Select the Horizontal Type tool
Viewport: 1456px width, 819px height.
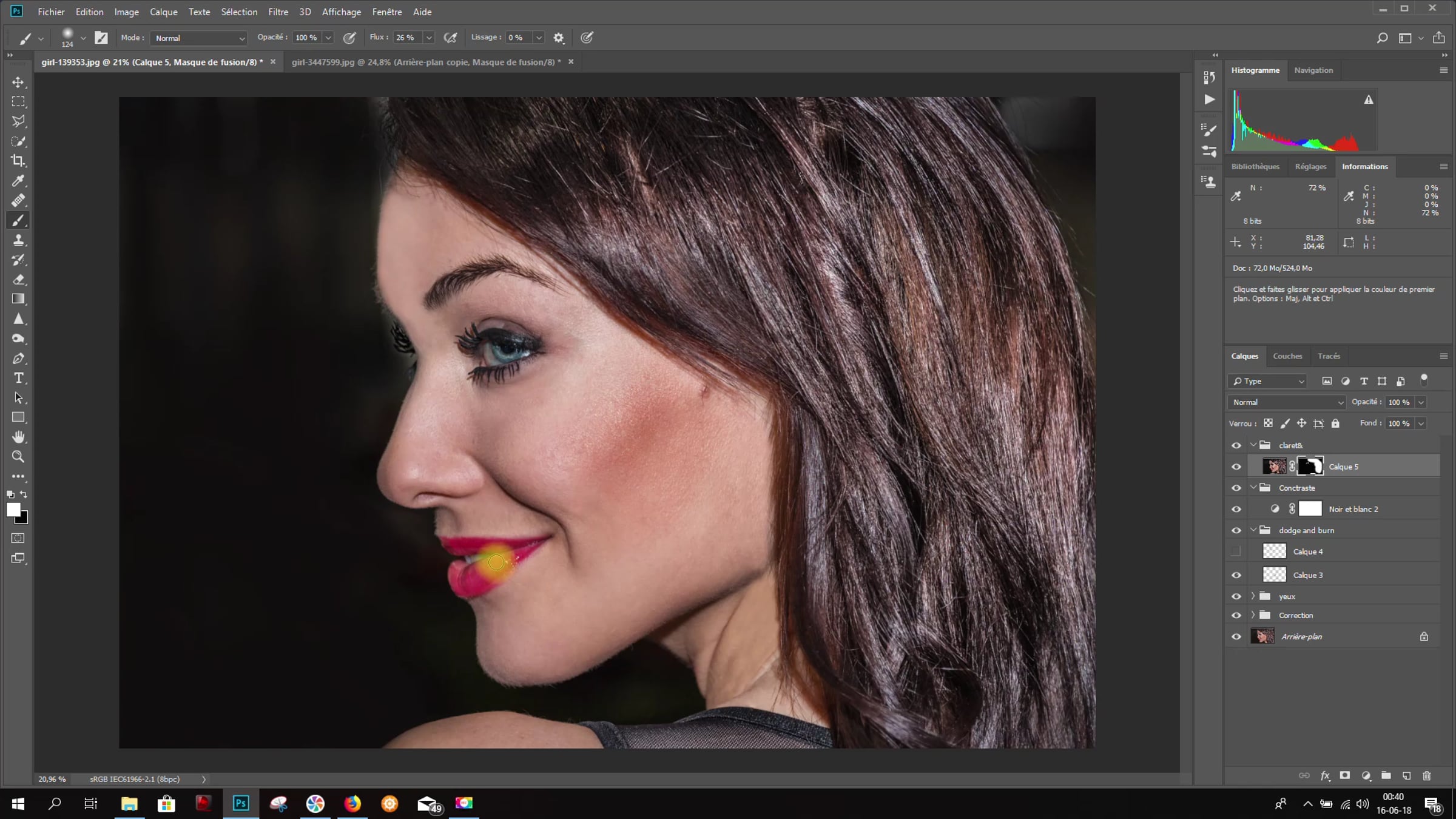point(18,378)
